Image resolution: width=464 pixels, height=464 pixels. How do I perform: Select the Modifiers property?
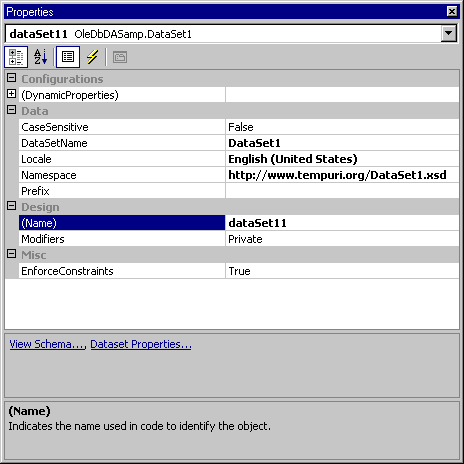point(122,239)
